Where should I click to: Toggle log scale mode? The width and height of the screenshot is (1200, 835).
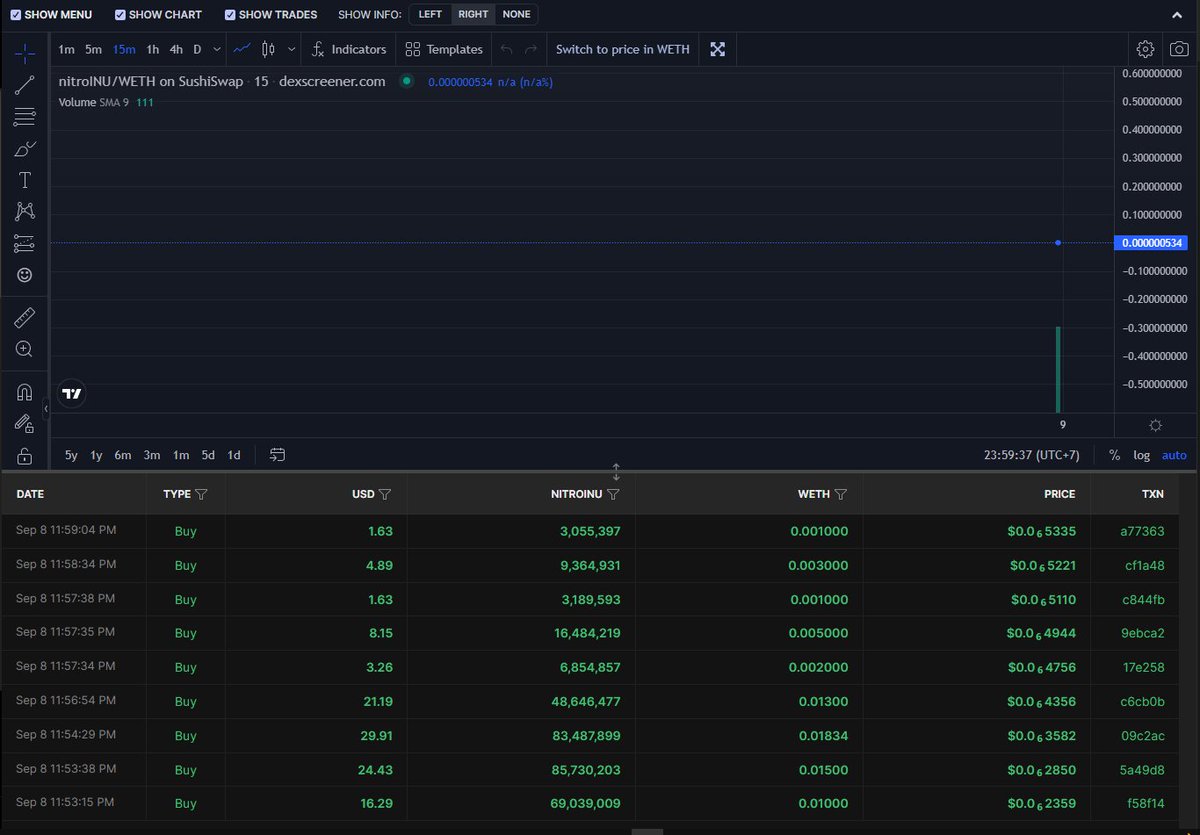(1141, 455)
